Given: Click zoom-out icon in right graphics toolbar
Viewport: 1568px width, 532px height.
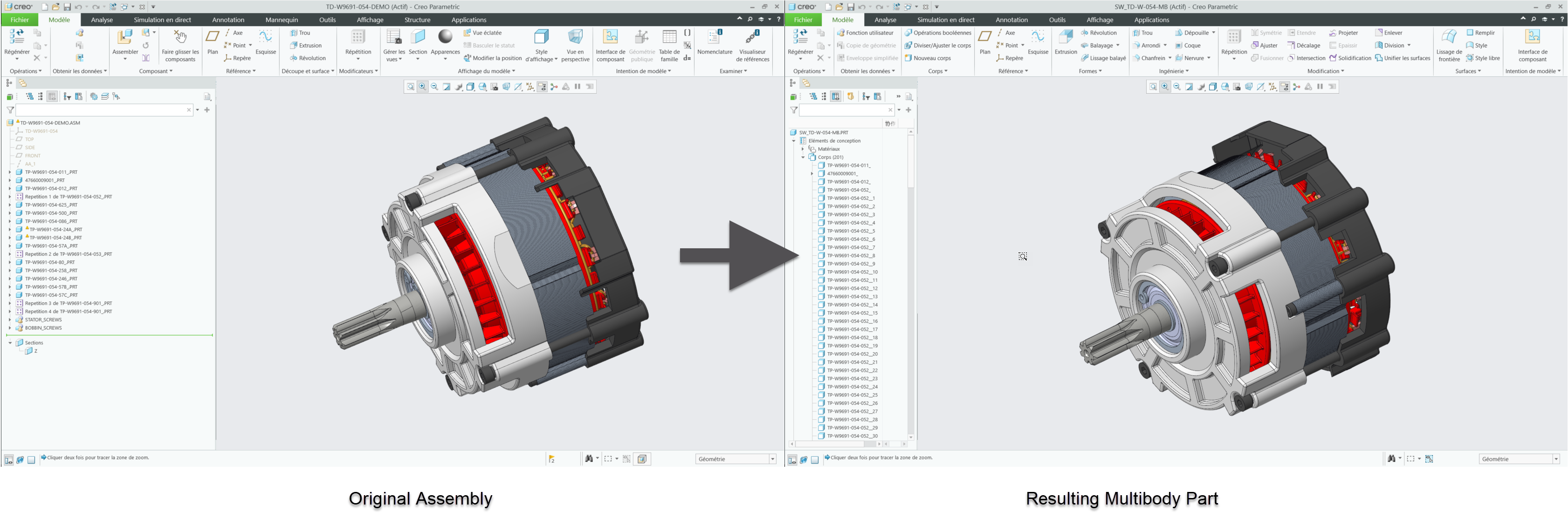Looking at the screenshot, I should click(x=1176, y=87).
